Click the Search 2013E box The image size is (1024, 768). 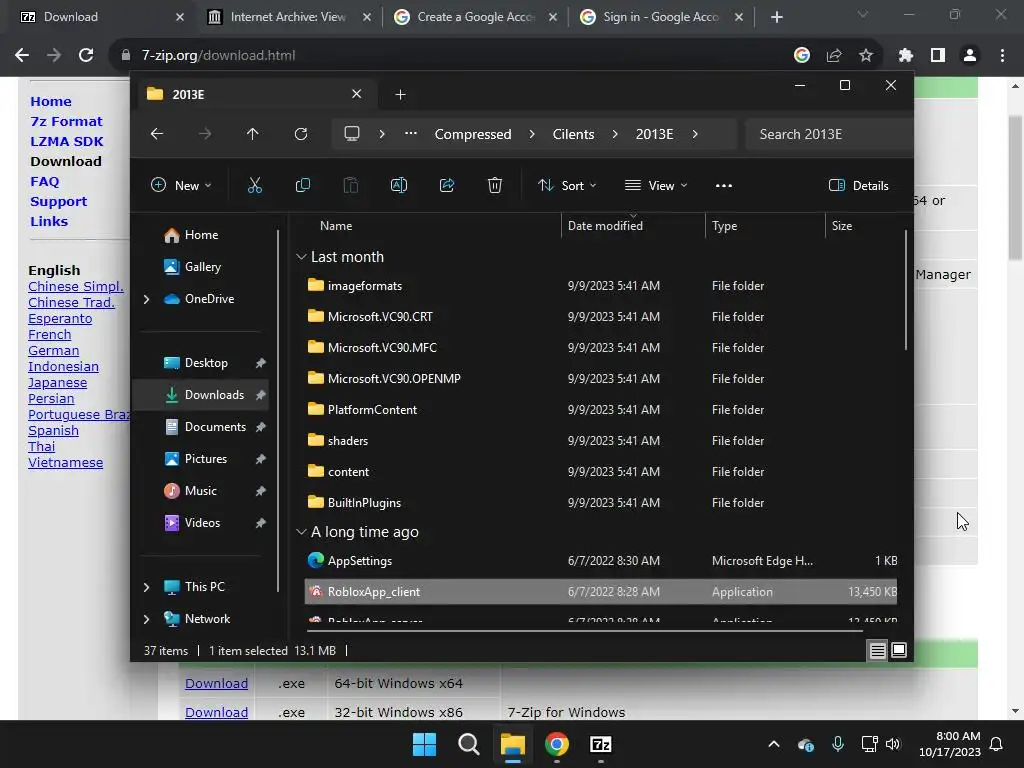828,134
